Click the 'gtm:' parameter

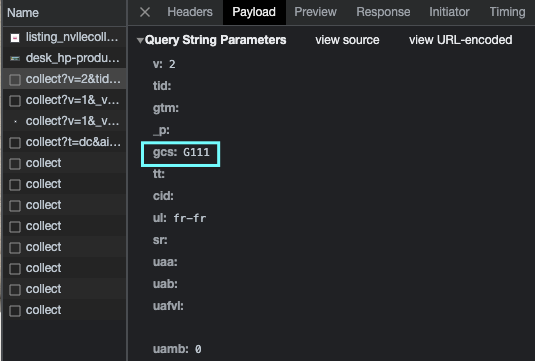click(x=166, y=108)
